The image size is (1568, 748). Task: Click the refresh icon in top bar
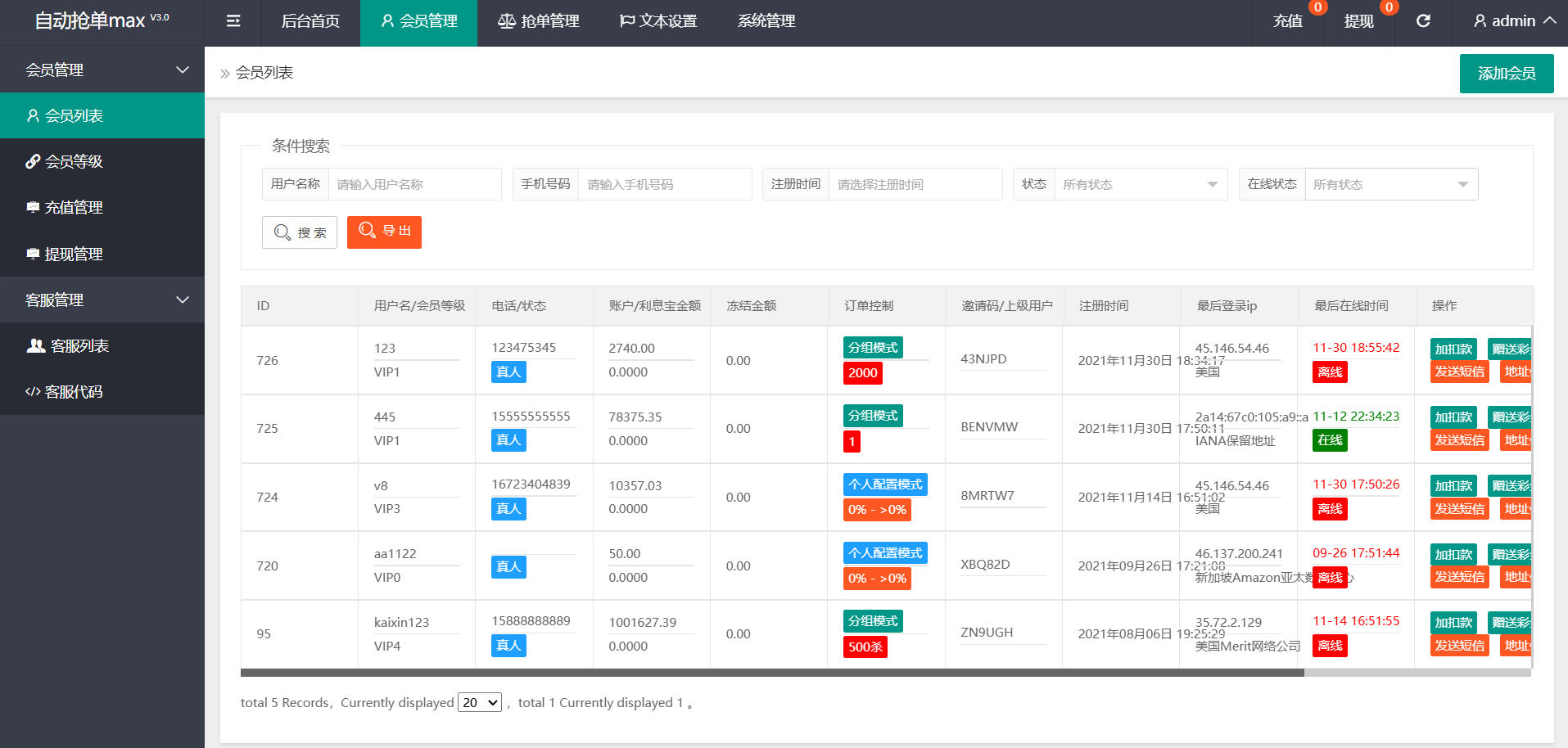pyautogui.click(x=1423, y=21)
